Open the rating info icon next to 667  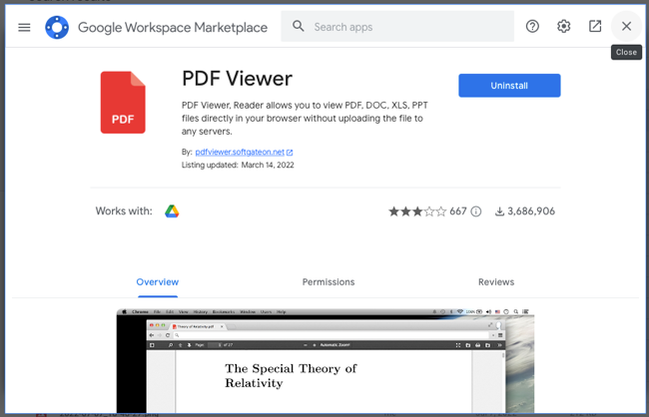click(476, 212)
